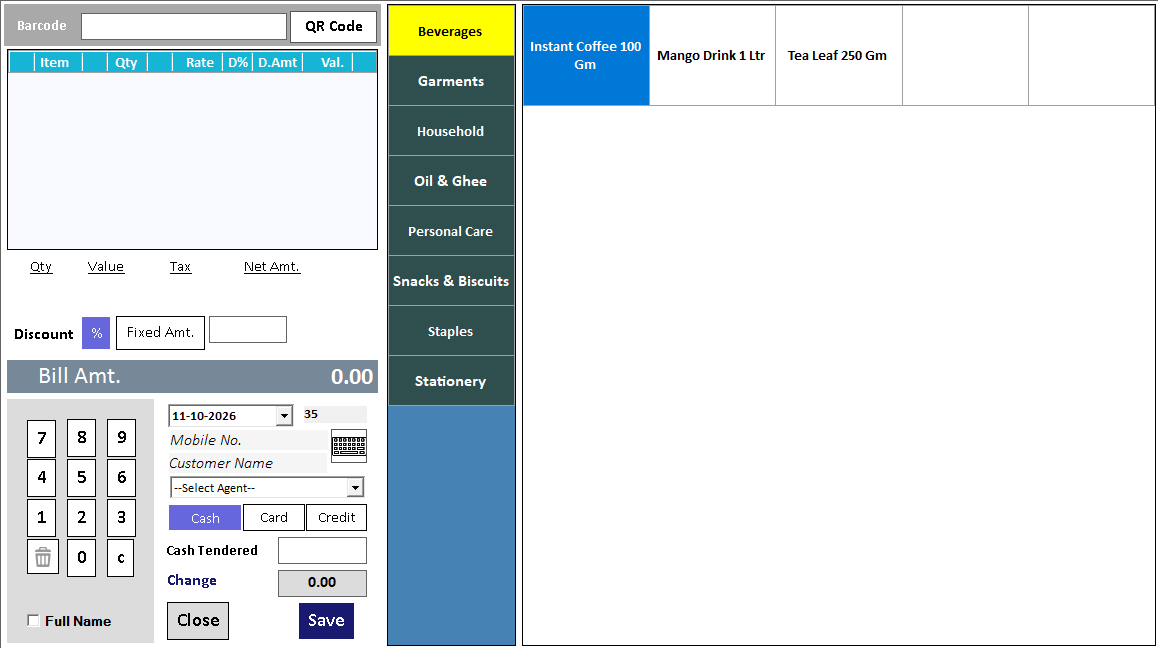
Task: Focus the Barcode input field
Action: pos(184,27)
